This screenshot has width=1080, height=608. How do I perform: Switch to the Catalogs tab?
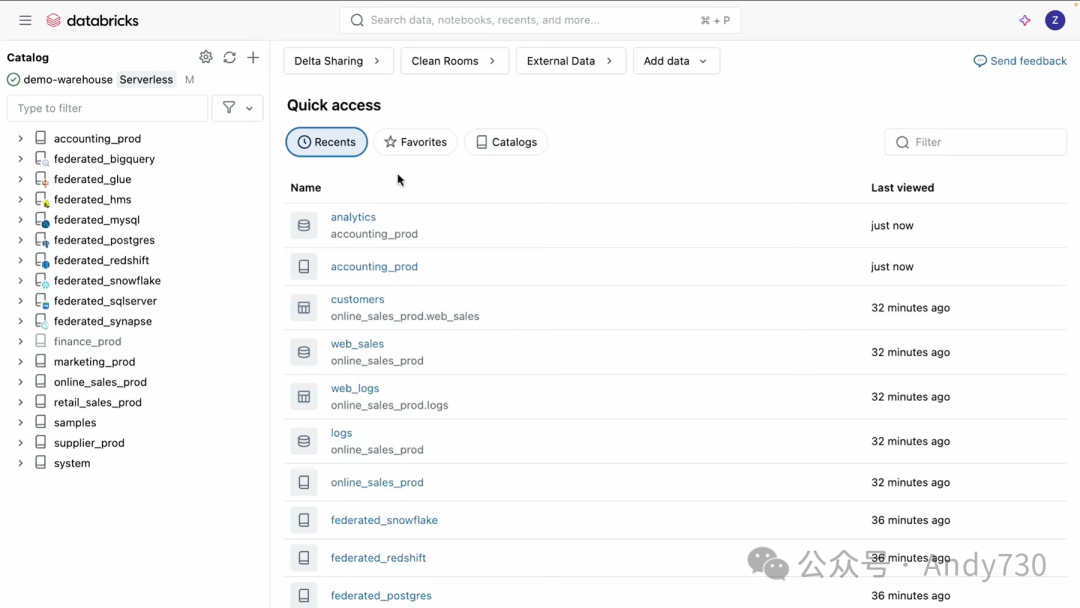506,142
